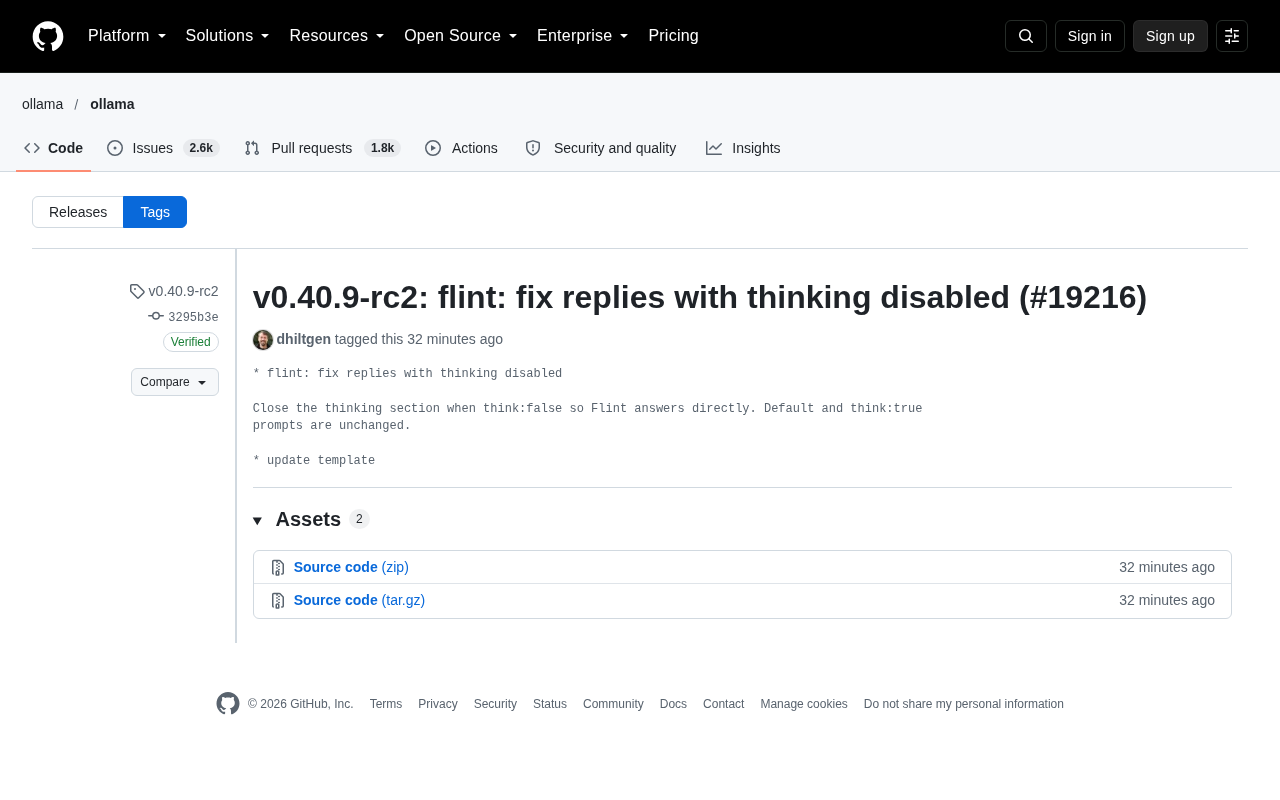Expand the Resources menu

(337, 36)
